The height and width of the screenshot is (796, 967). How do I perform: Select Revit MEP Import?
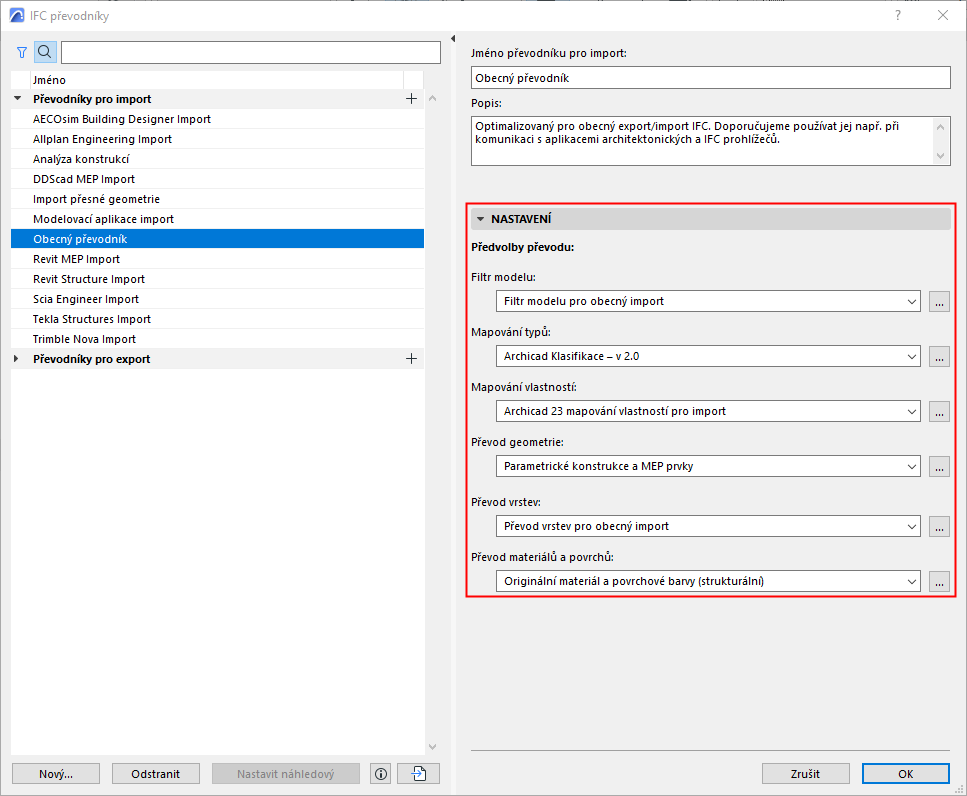coord(217,260)
